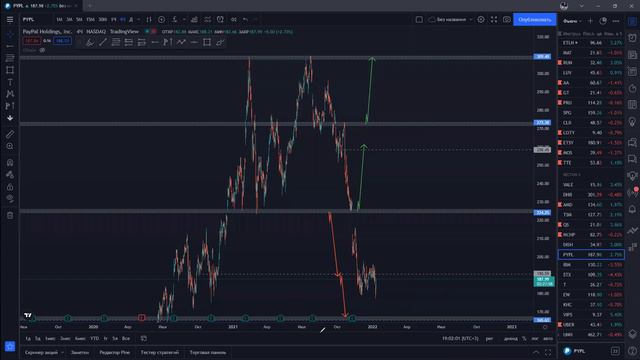Click the trash remove drawings icon
640x360 pixels.
10,215
